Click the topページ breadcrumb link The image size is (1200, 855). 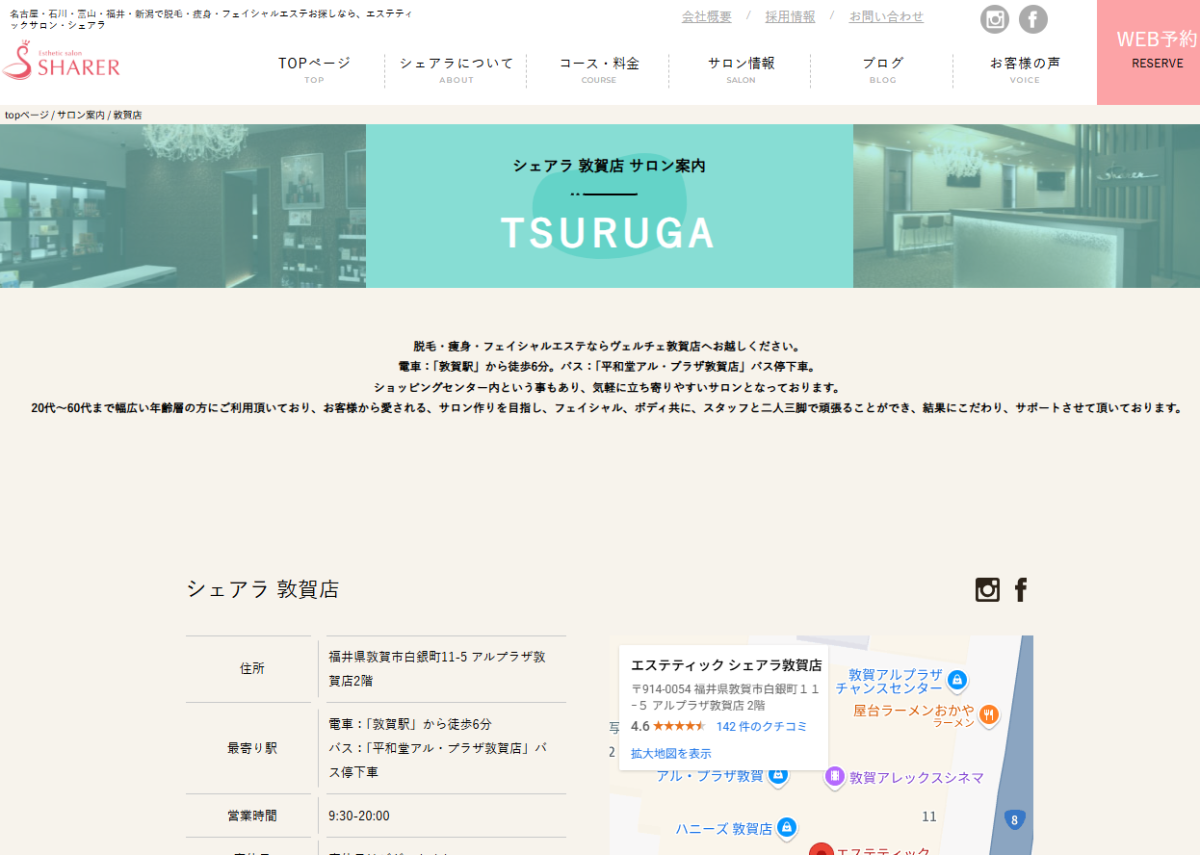[x=27, y=115]
